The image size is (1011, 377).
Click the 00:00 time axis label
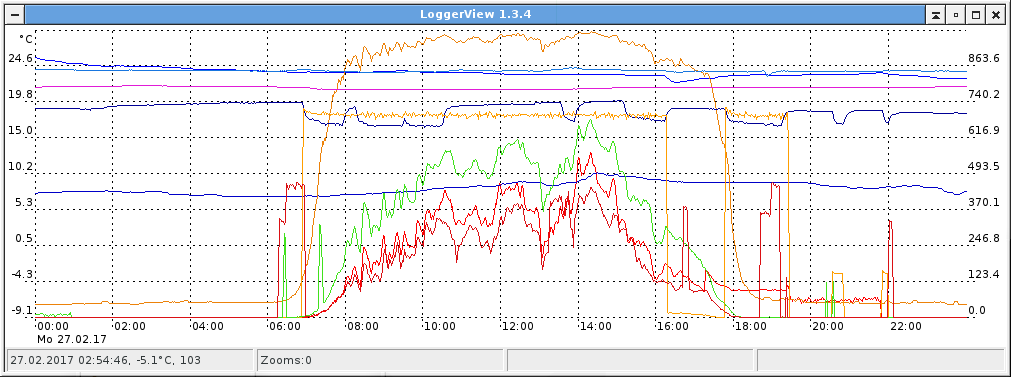pos(53,327)
